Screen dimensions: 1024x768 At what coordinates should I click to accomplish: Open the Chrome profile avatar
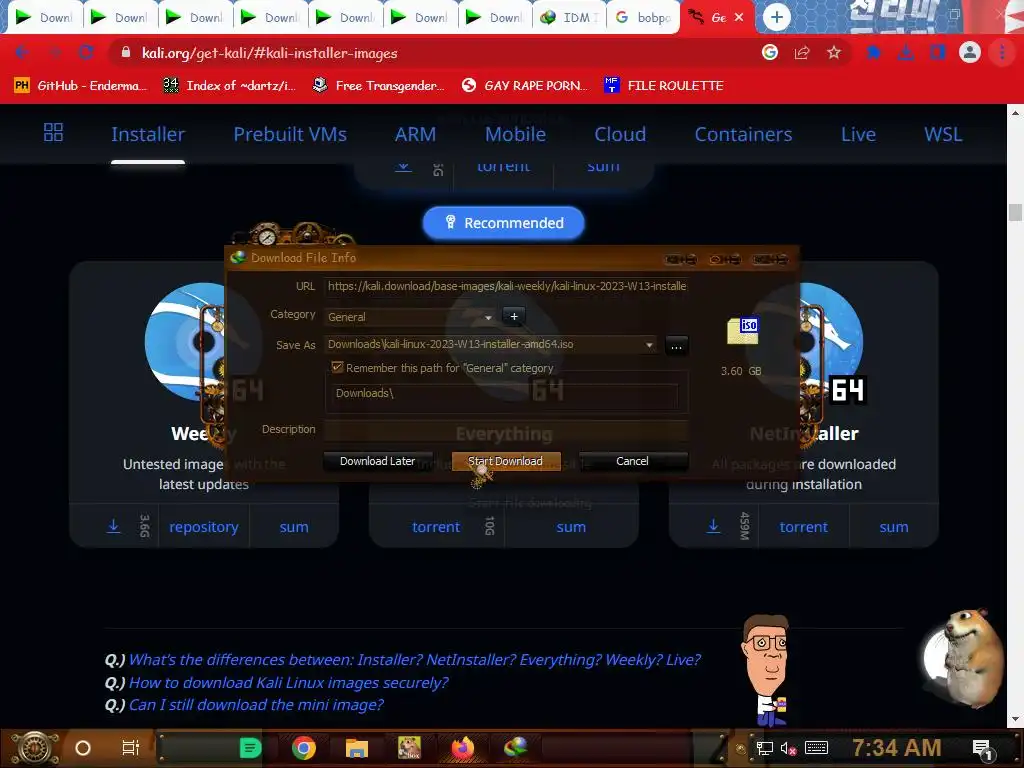970,52
